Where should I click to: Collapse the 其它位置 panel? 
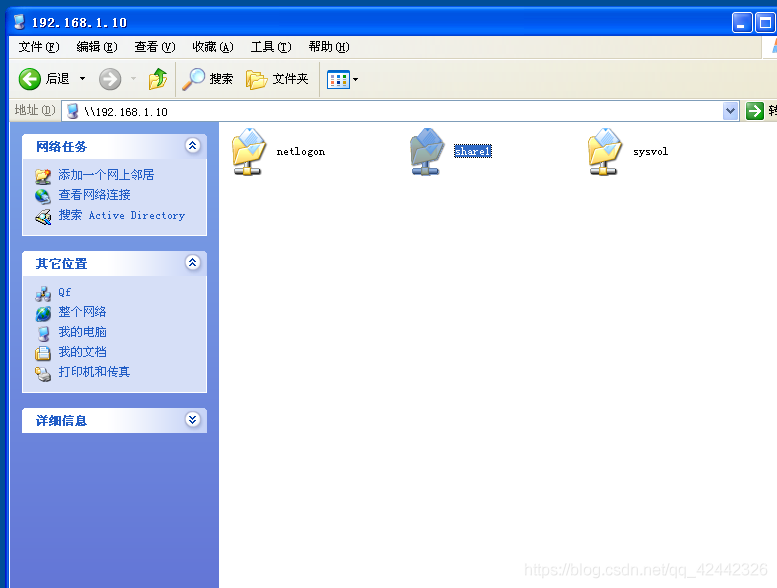click(x=192, y=263)
